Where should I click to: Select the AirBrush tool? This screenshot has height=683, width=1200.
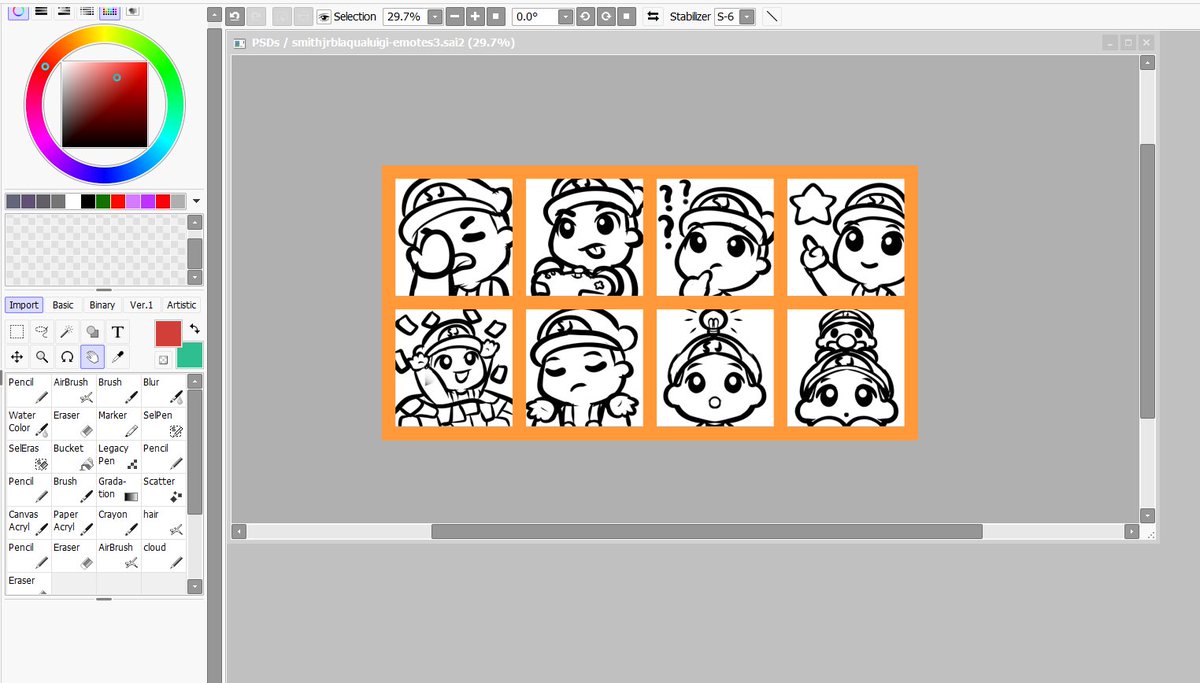tap(70, 390)
